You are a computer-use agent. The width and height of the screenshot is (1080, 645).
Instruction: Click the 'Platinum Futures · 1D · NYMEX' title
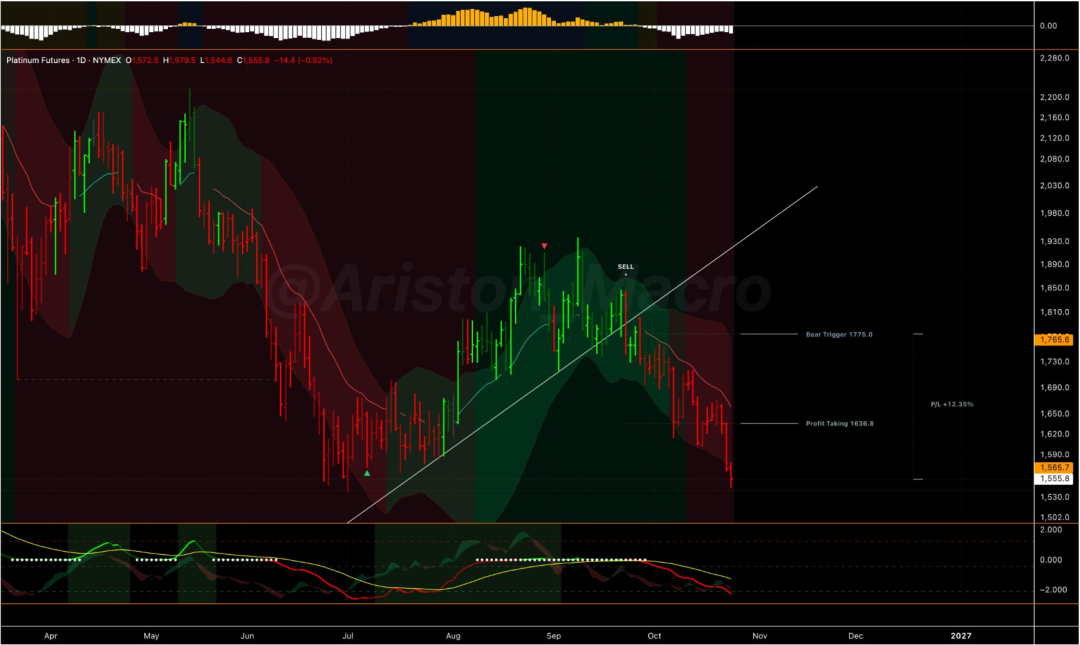(x=63, y=61)
